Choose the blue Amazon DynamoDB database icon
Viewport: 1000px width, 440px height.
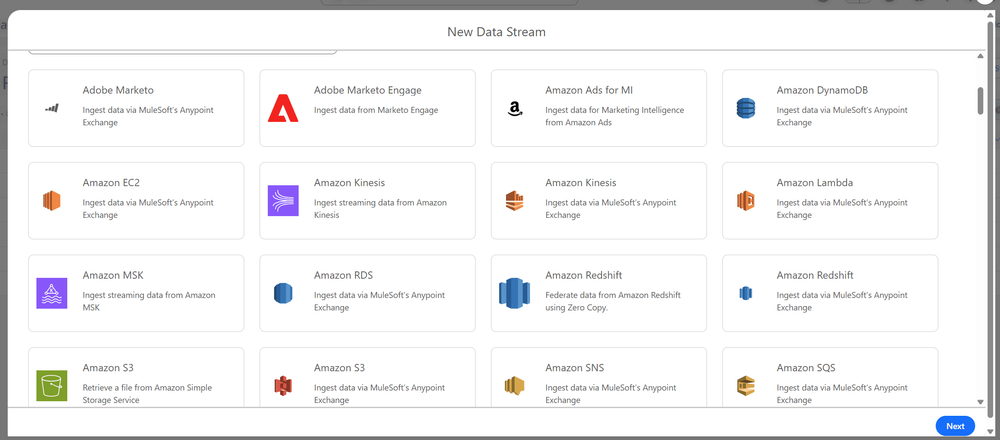(745, 108)
